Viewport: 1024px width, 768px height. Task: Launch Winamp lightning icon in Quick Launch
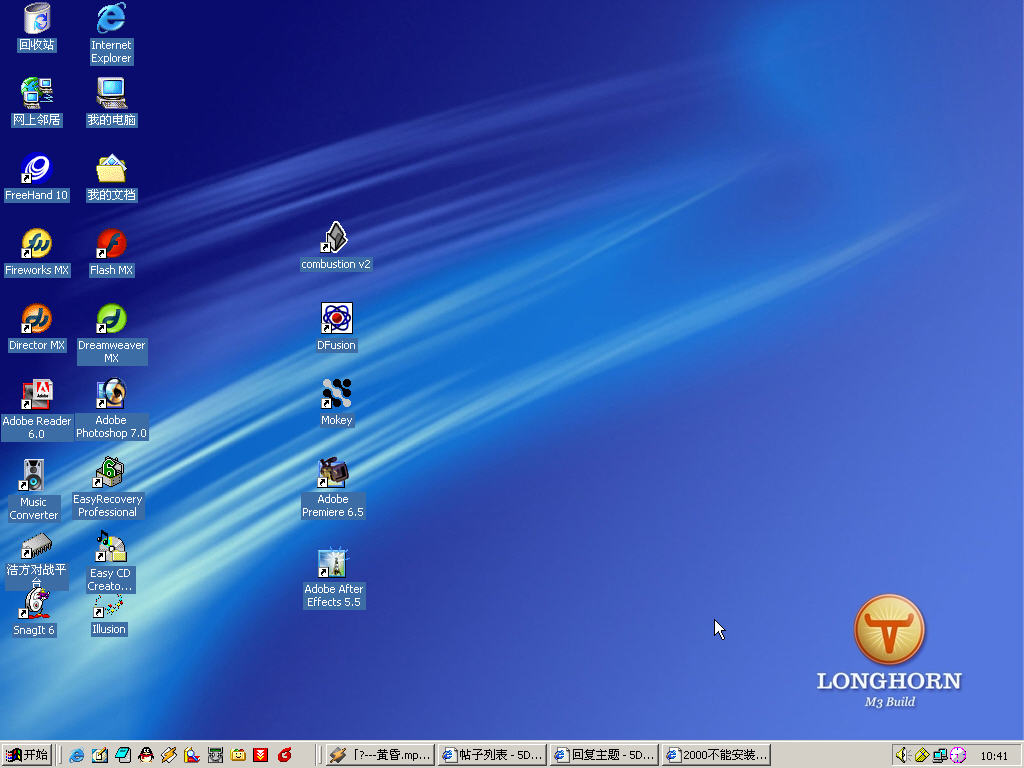click(169, 756)
